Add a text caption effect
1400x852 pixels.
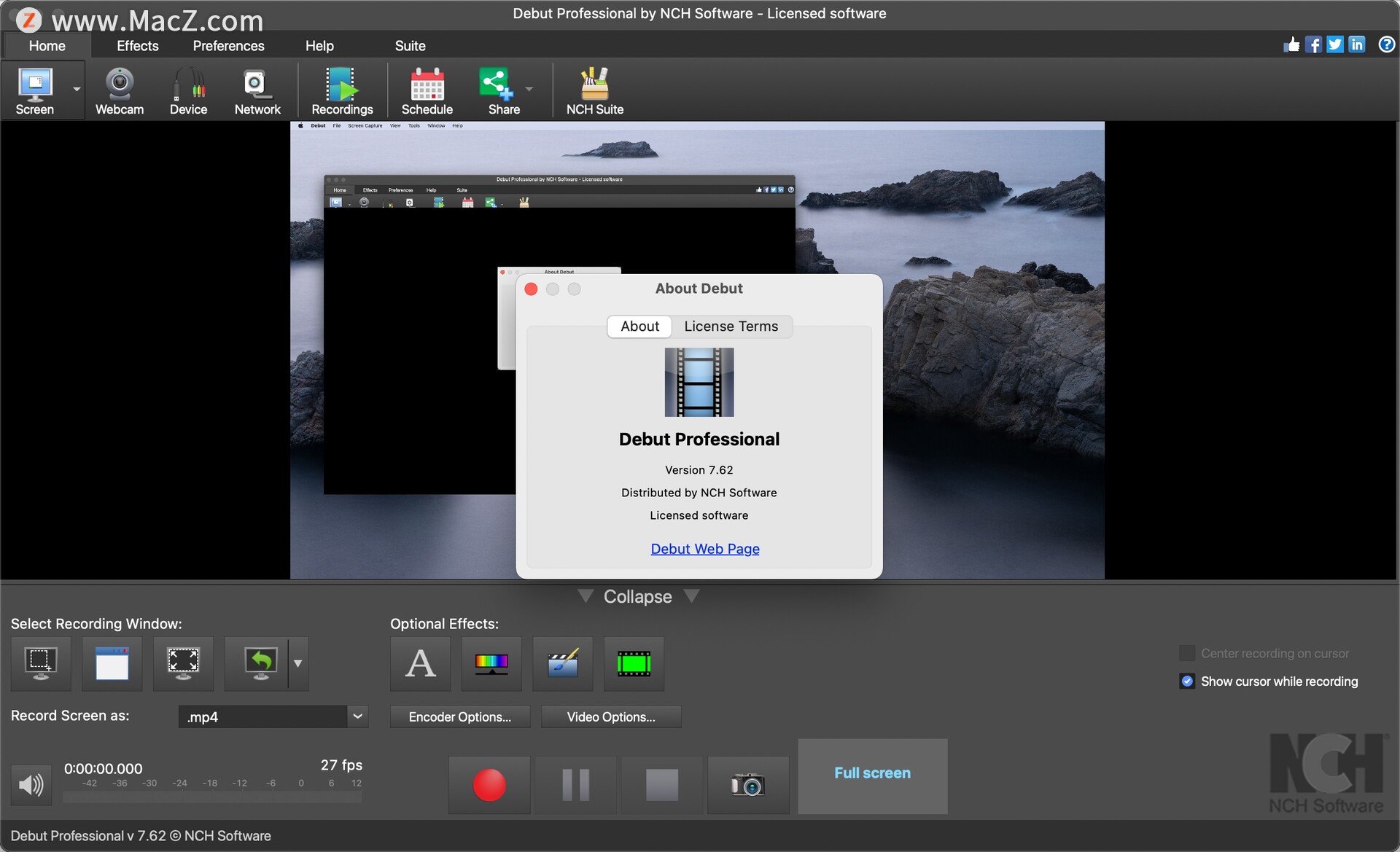(420, 663)
